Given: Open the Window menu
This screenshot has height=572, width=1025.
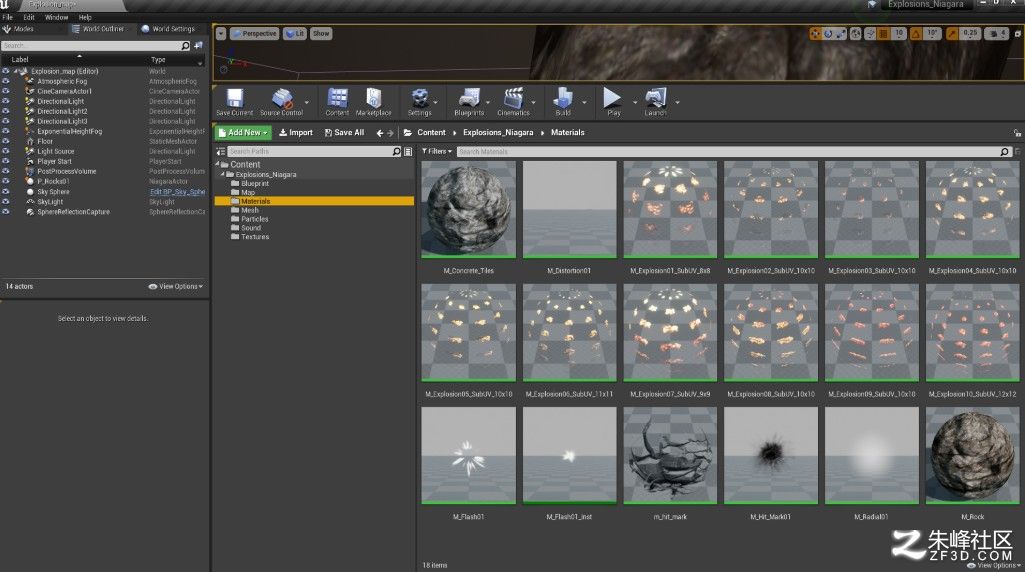Looking at the screenshot, I should coord(56,17).
